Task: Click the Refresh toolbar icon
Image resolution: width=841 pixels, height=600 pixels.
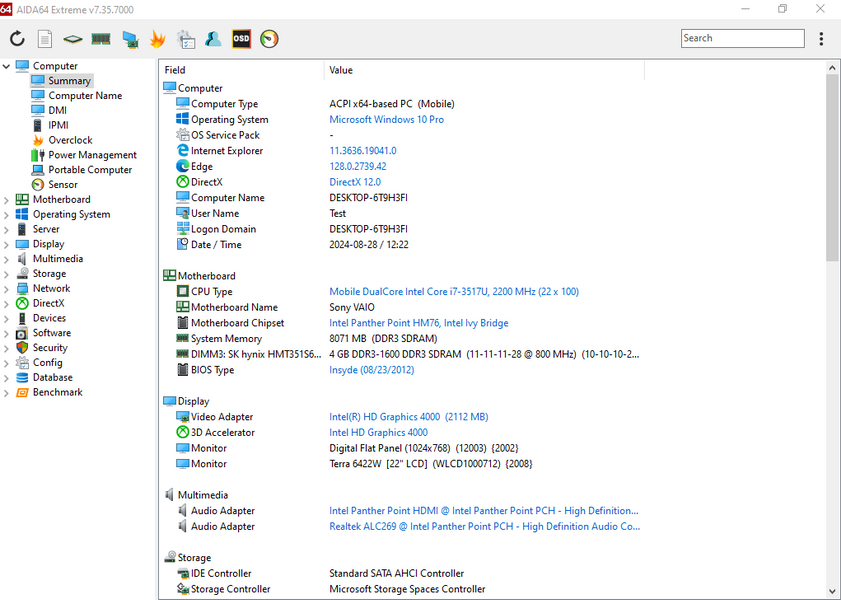Action: pos(17,39)
